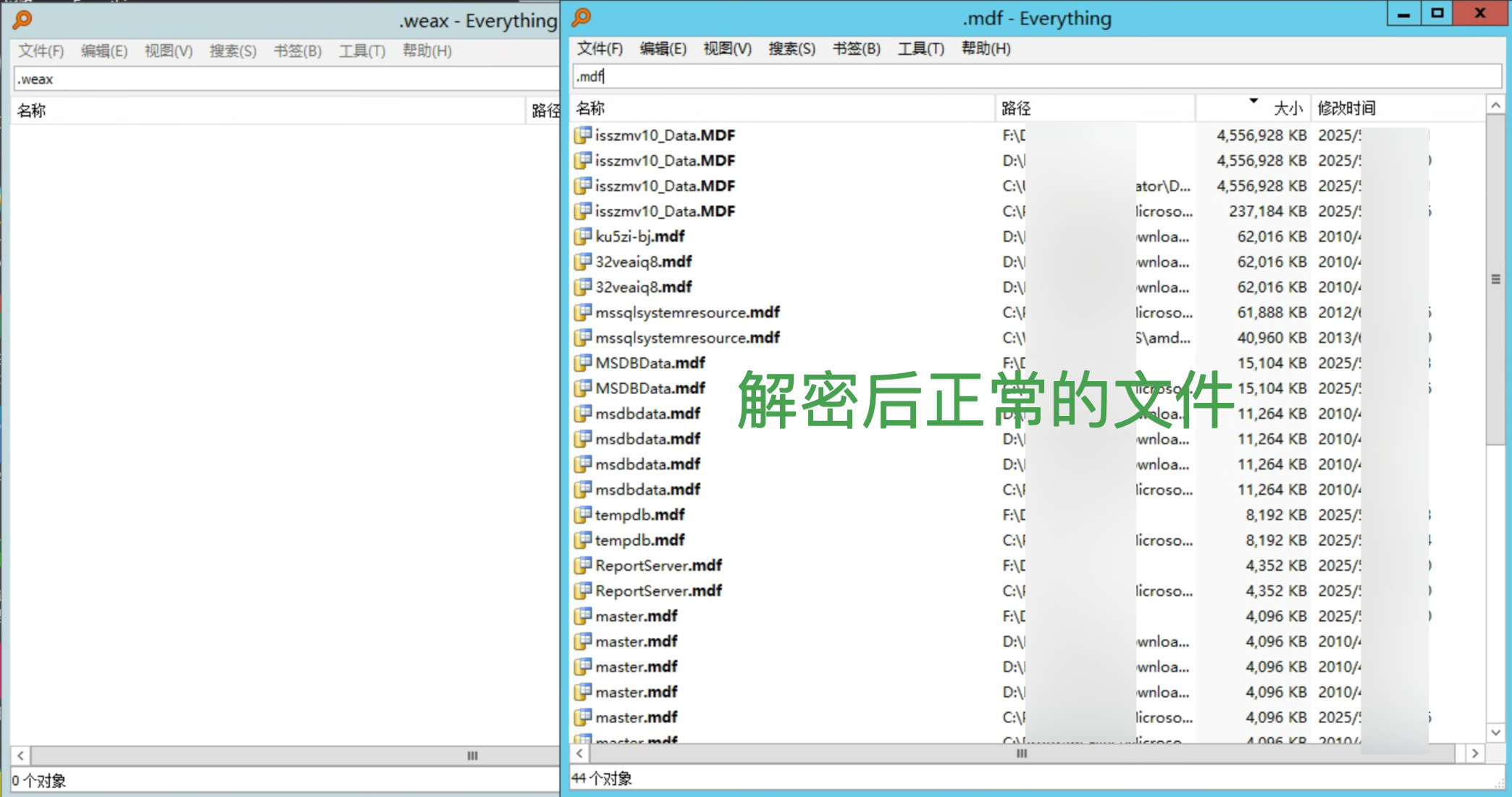Open 书签(B) menu in .mdf window
The image size is (1512, 797).
[x=856, y=49]
